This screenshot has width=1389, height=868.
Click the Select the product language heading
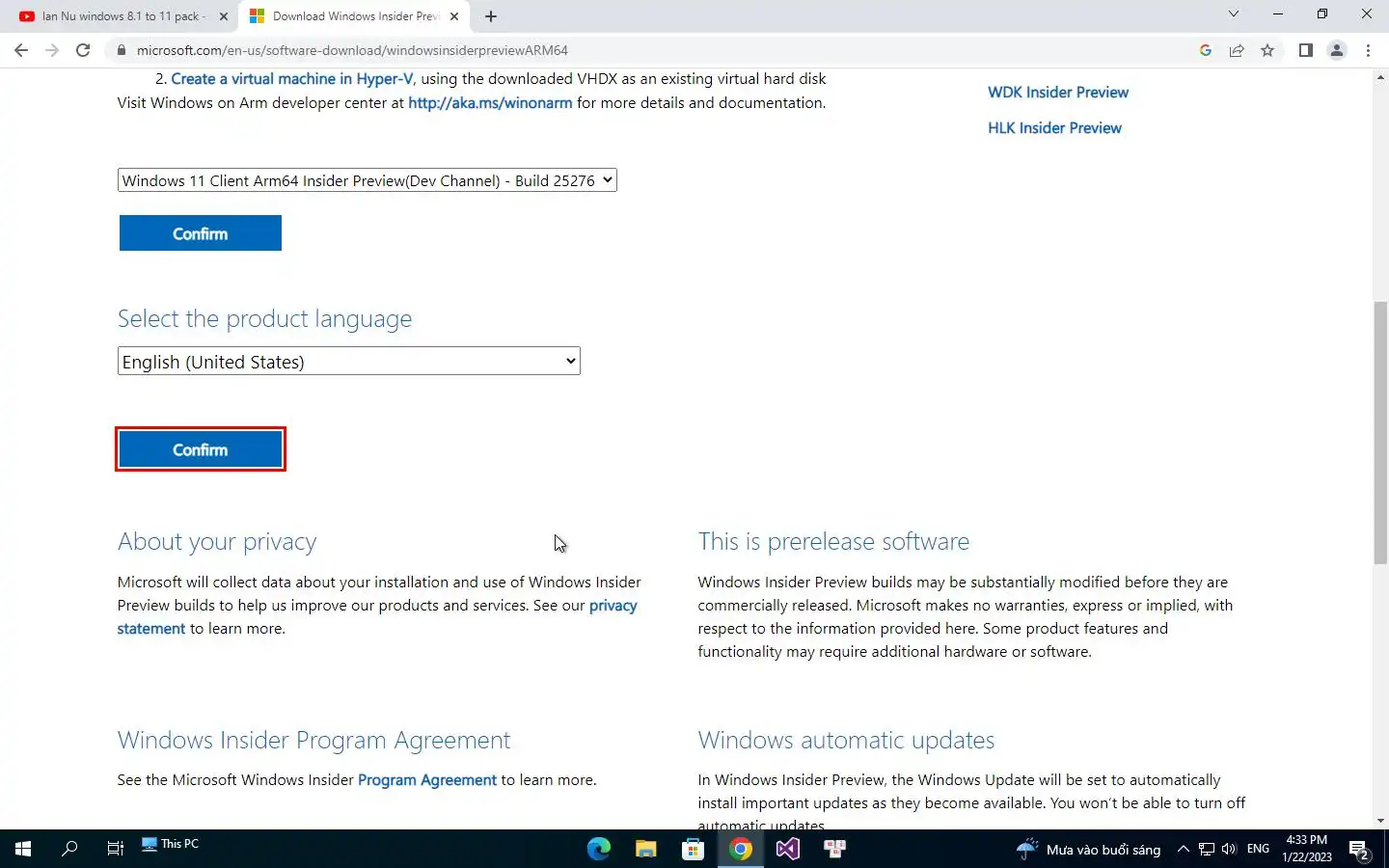coord(264,319)
